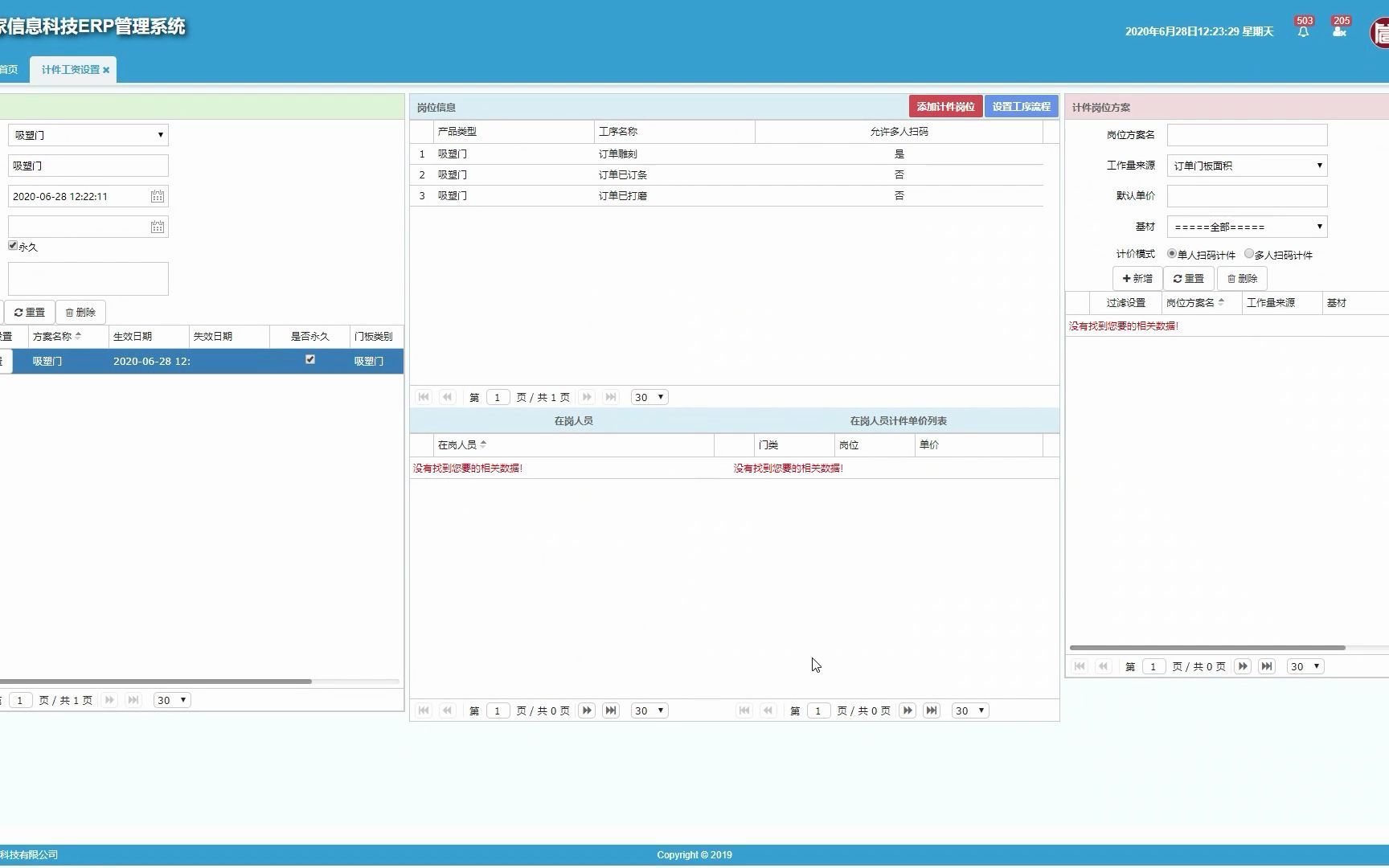Click 删除 in 计件岗位方案 panel

pyautogui.click(x=1243, y=279)
